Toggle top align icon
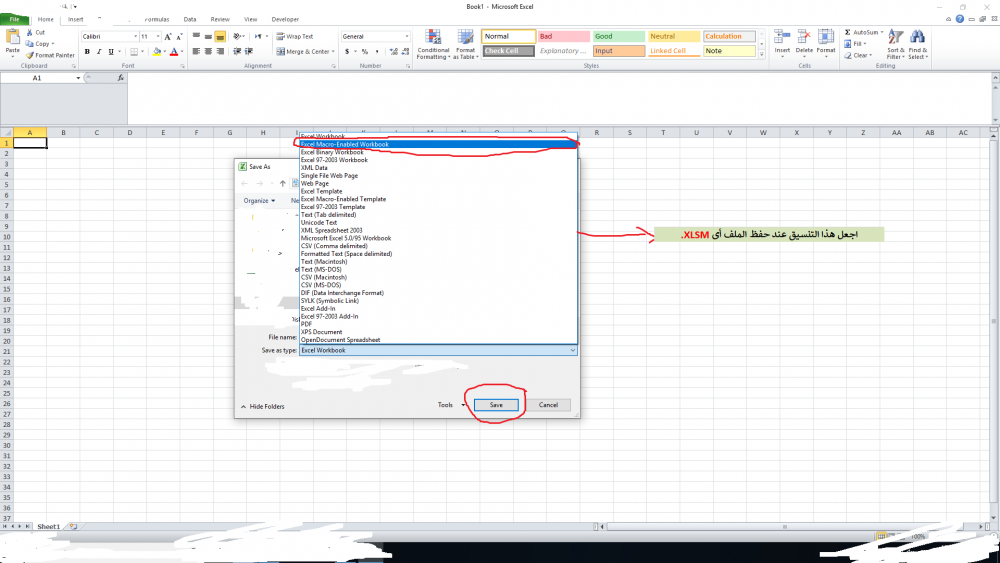 tap(196, 36)
